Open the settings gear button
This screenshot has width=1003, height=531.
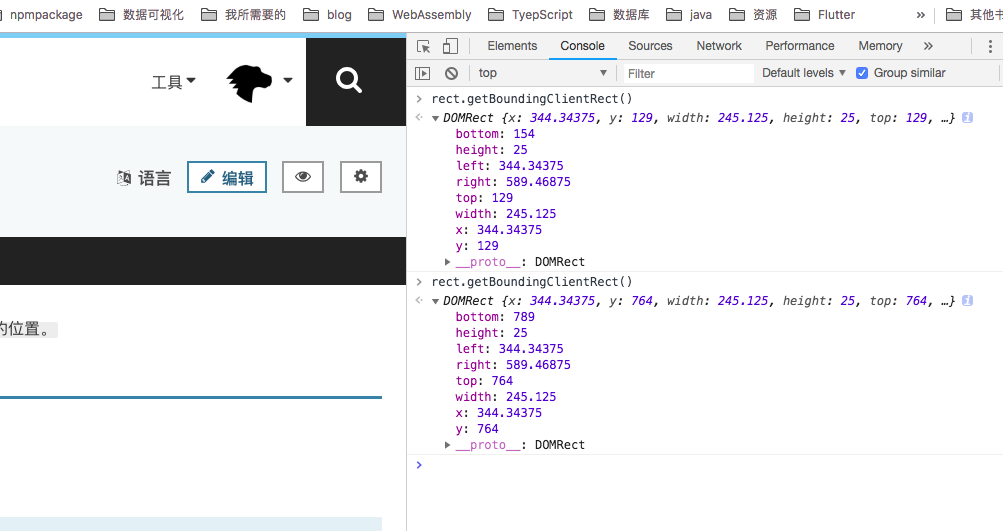361,177
